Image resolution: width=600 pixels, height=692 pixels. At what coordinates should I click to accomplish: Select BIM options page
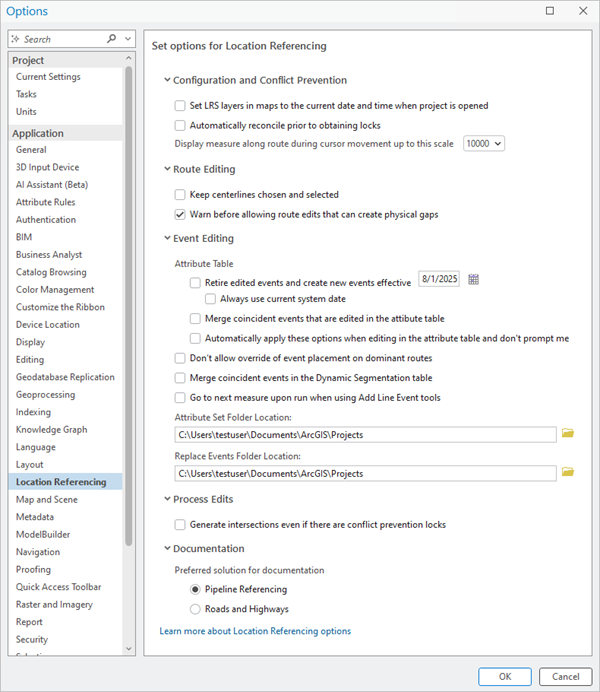[24, 237]
